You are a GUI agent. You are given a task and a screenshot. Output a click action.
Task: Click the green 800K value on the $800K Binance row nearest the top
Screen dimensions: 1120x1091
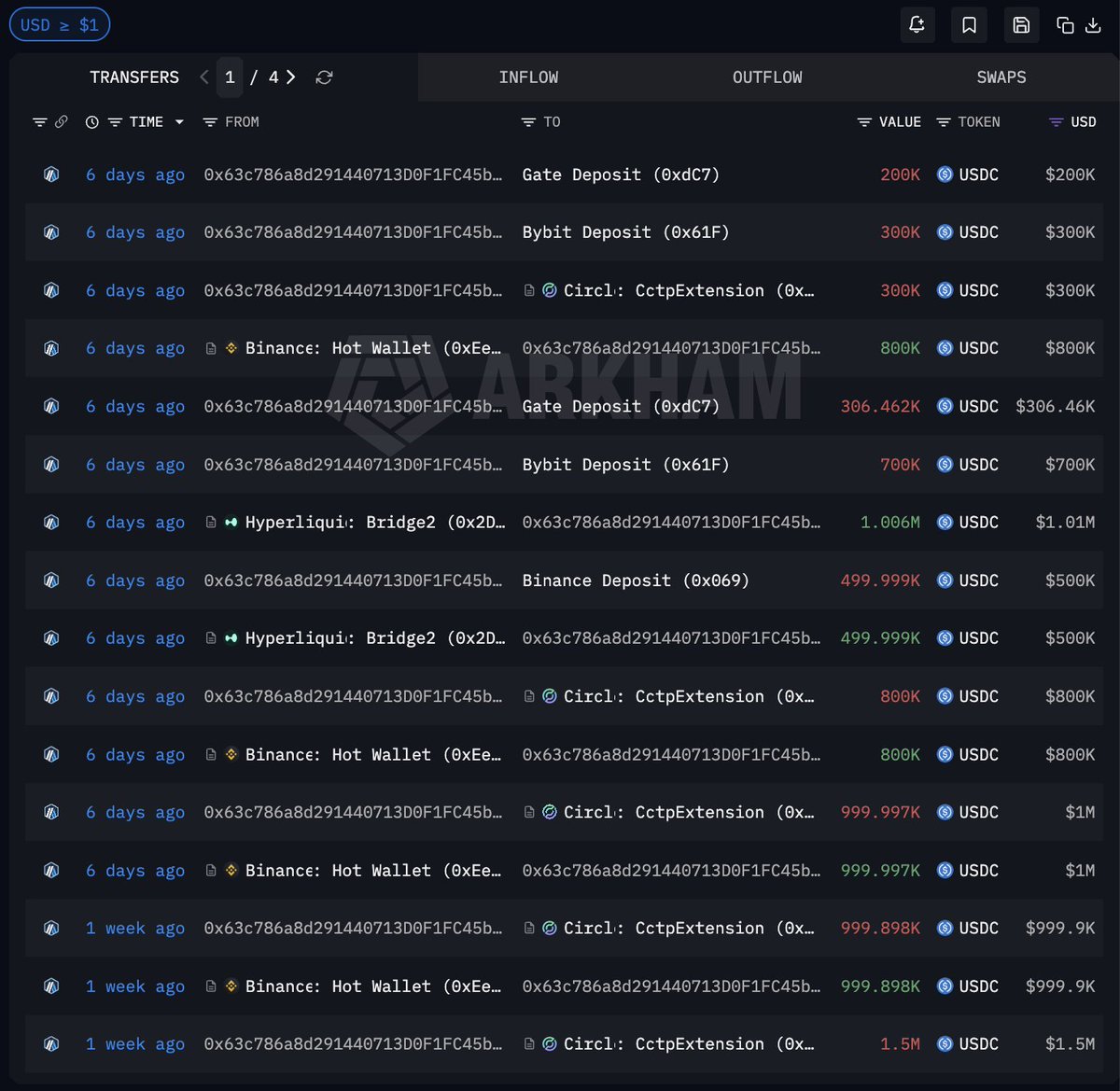click(x=900, y=348)
